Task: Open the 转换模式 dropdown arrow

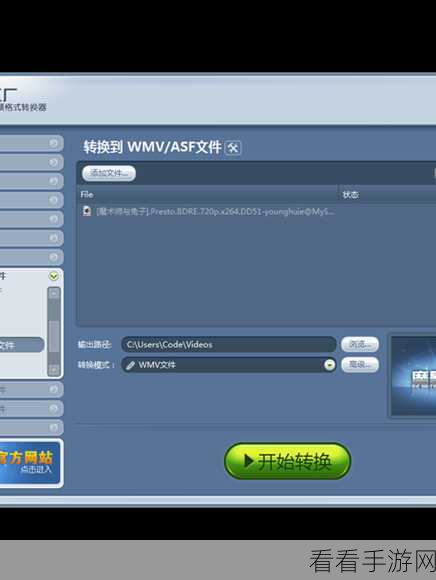Action: tap(329, 365)
